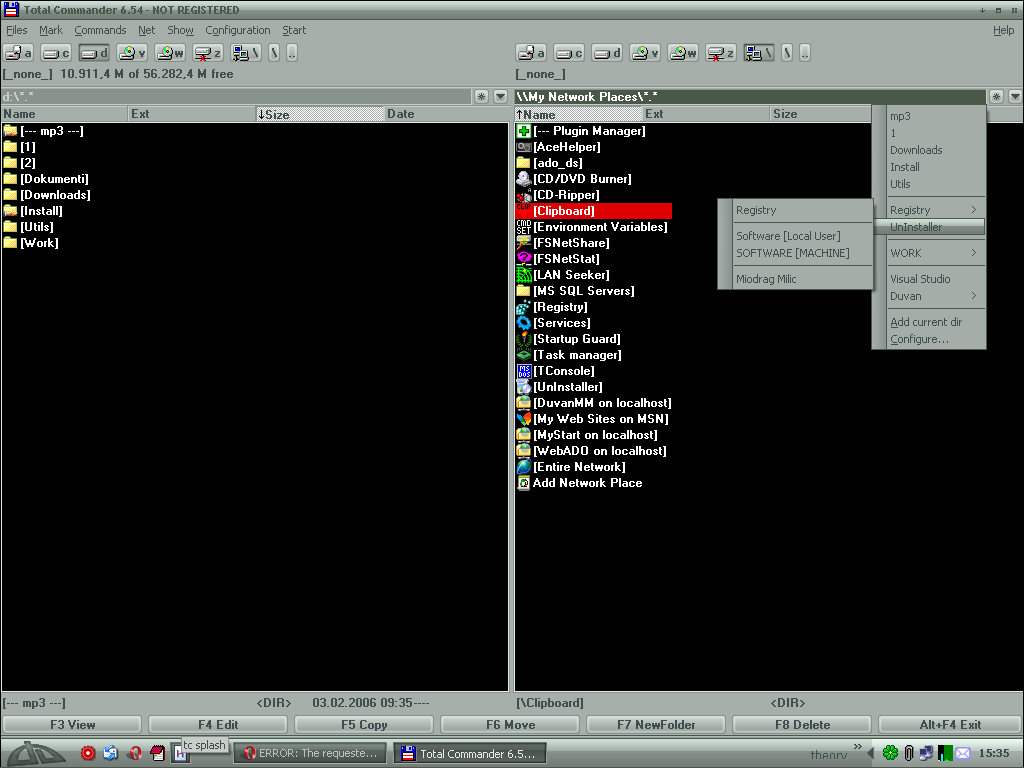Select drive a in right panel
The image size is (1024, 768).
[531, 53]
